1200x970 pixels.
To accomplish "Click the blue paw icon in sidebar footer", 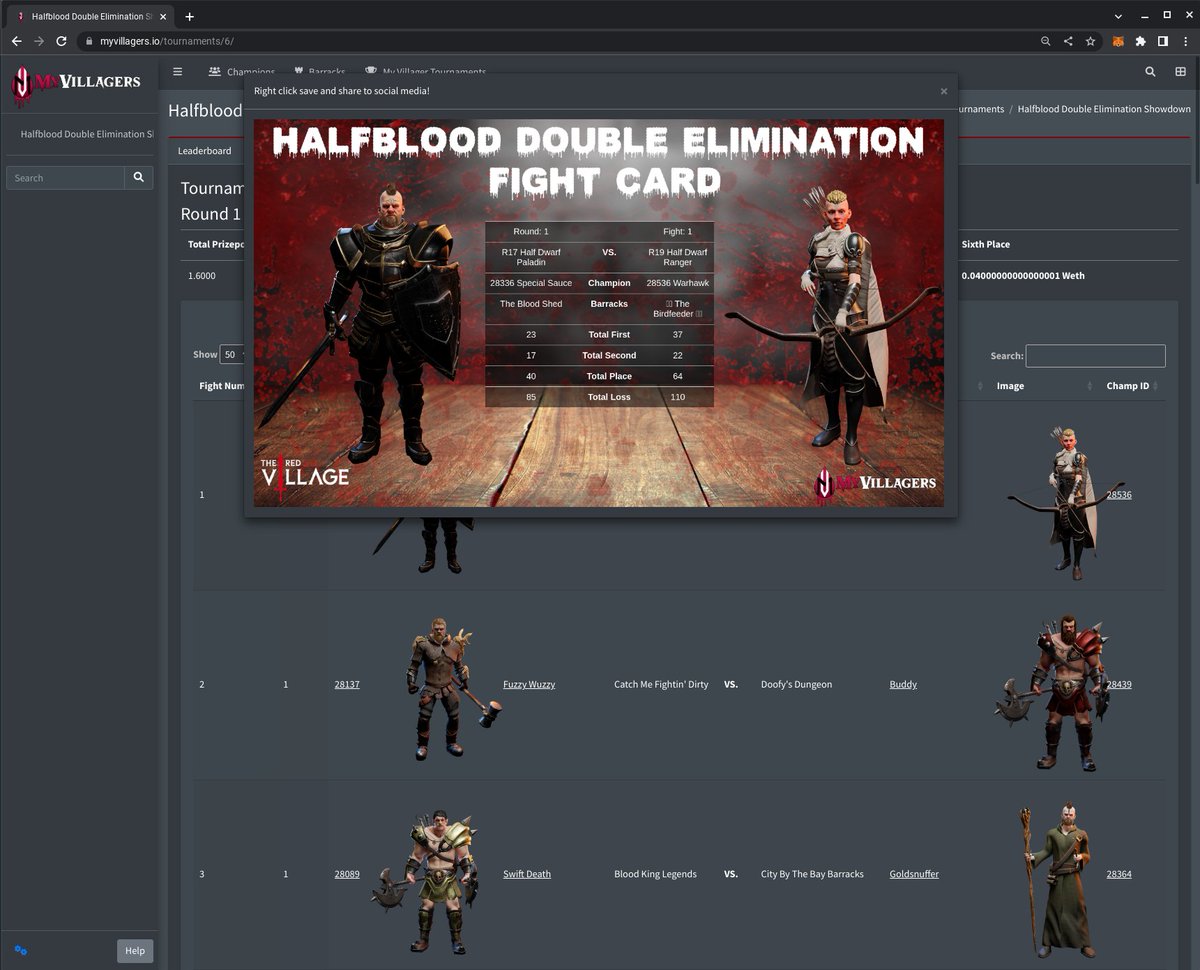I will pyautogui.click(x=21, y=950).
